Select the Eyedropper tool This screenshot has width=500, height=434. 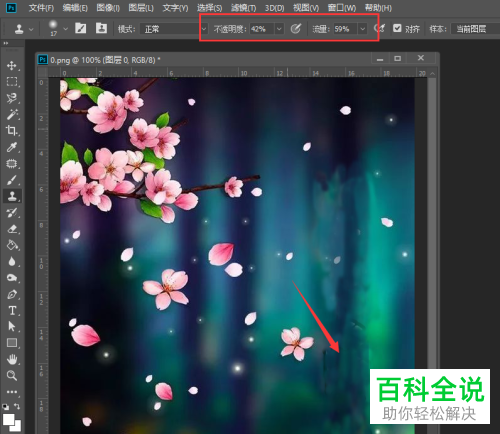click(12, 147)
